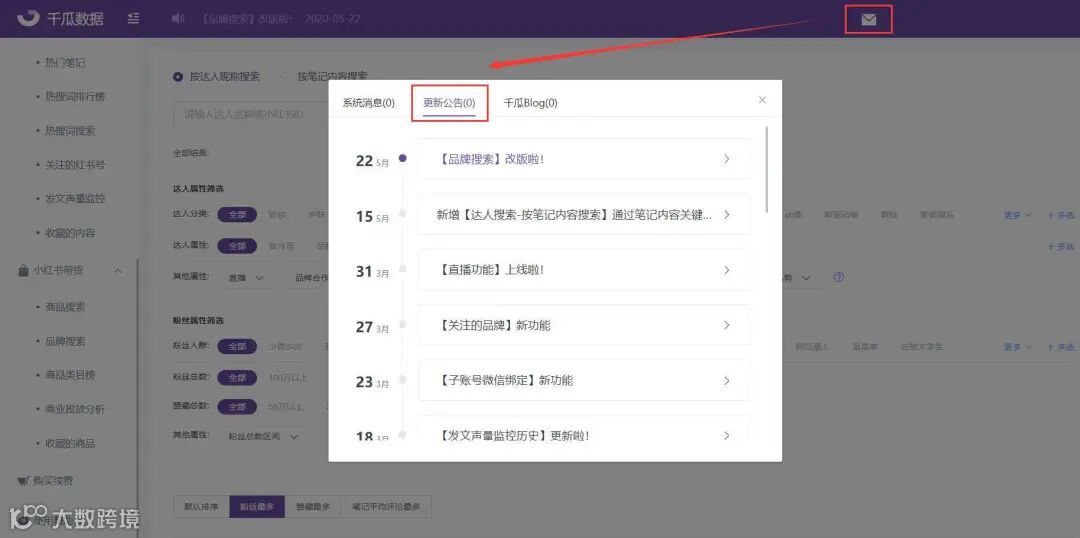
Task: Click the question mark help icon
Action: [x=838, y=278]
